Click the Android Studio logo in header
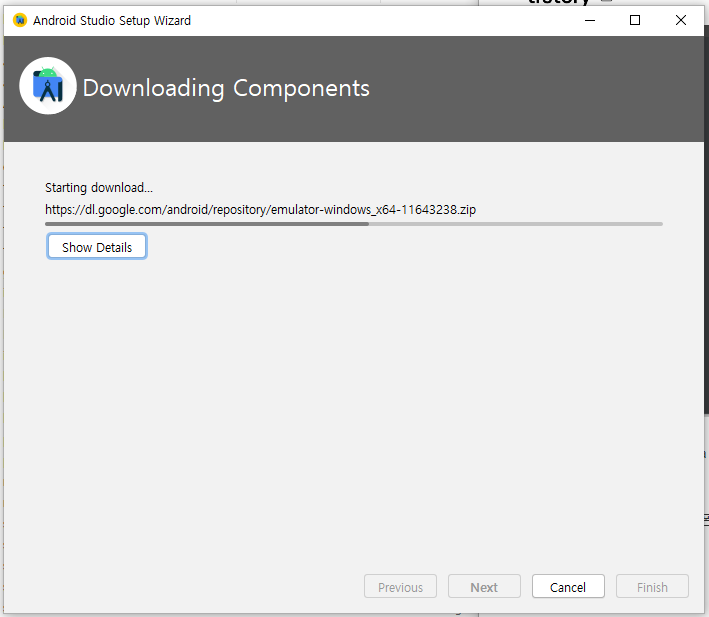709x617 pixels. click(x=48, y=86)
